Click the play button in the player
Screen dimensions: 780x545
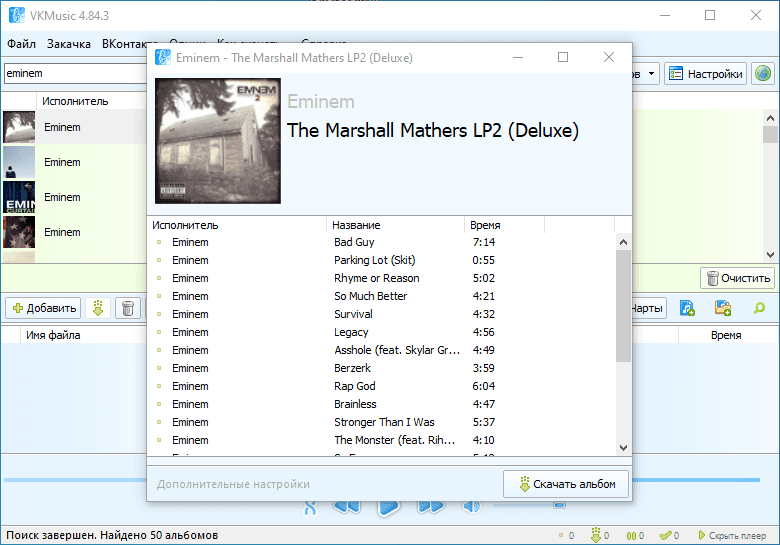[x=389, y=508]
